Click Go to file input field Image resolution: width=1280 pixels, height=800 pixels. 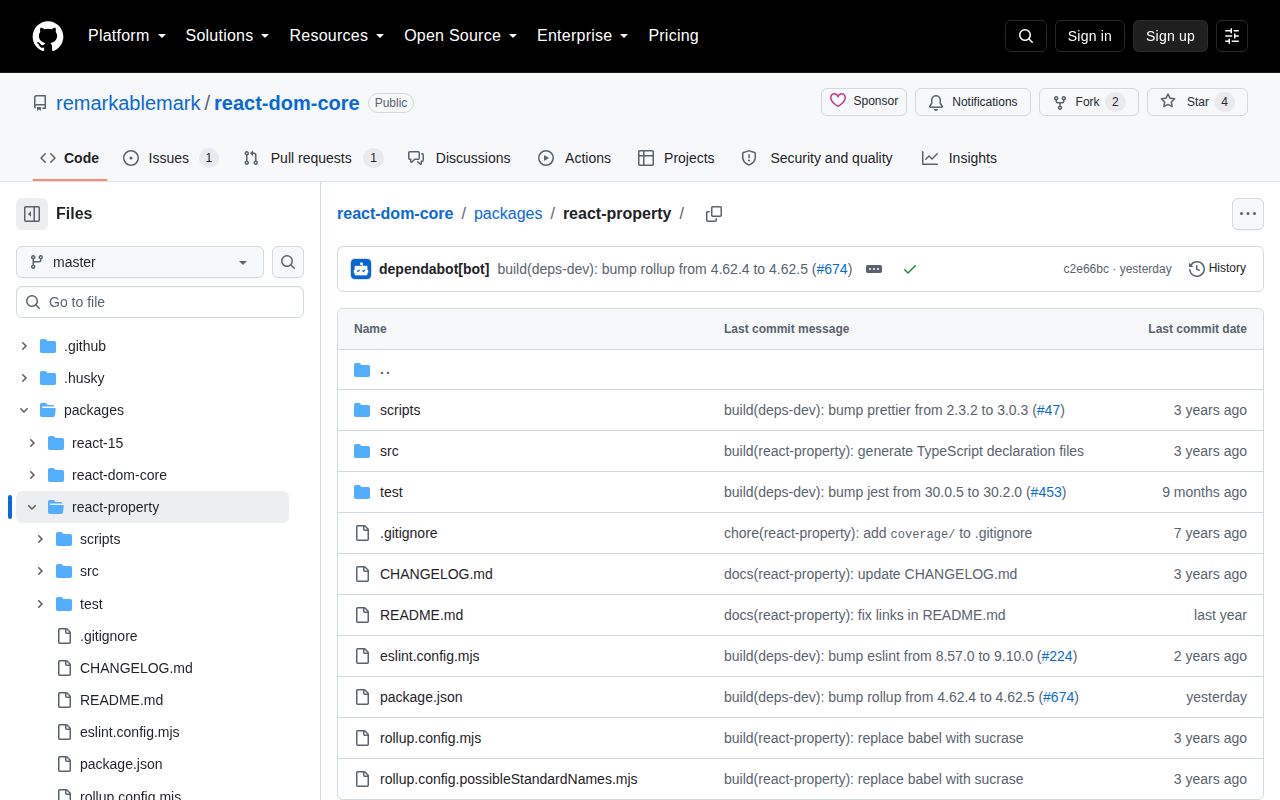point(160,302)
